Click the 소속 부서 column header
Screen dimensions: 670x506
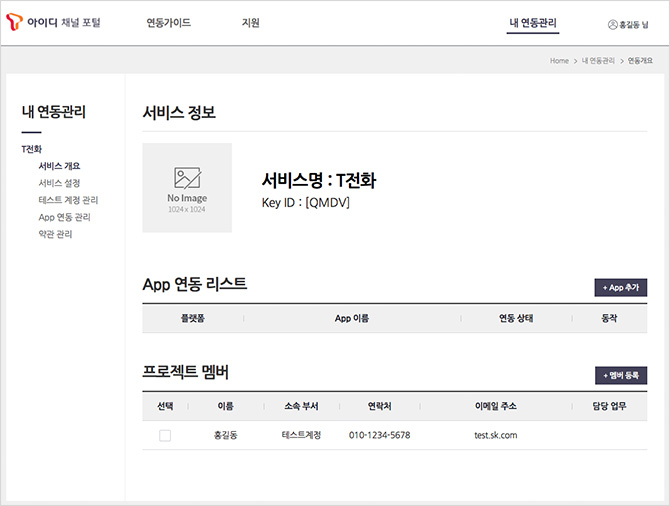click(x=301, y=406)
